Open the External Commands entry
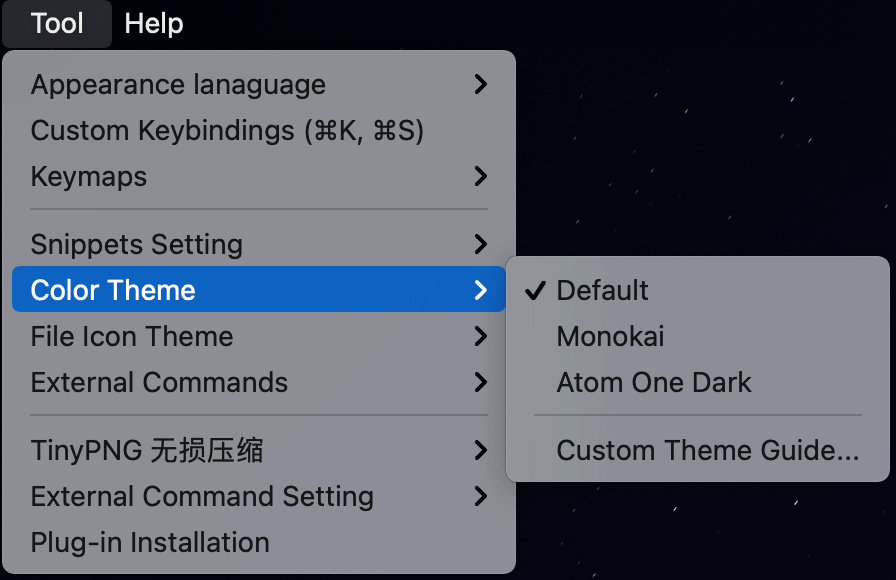 tap(159, 382)
